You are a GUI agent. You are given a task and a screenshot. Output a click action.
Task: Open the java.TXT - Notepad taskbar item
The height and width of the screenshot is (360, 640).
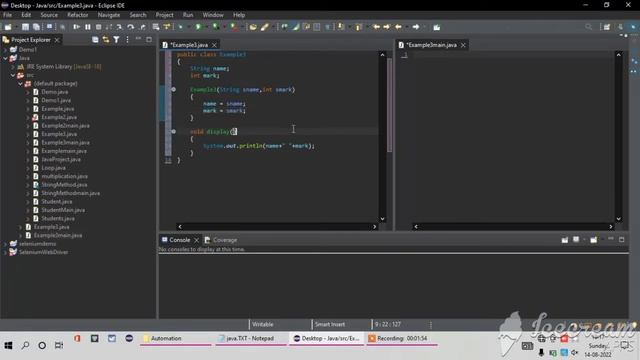coord(250,338)
